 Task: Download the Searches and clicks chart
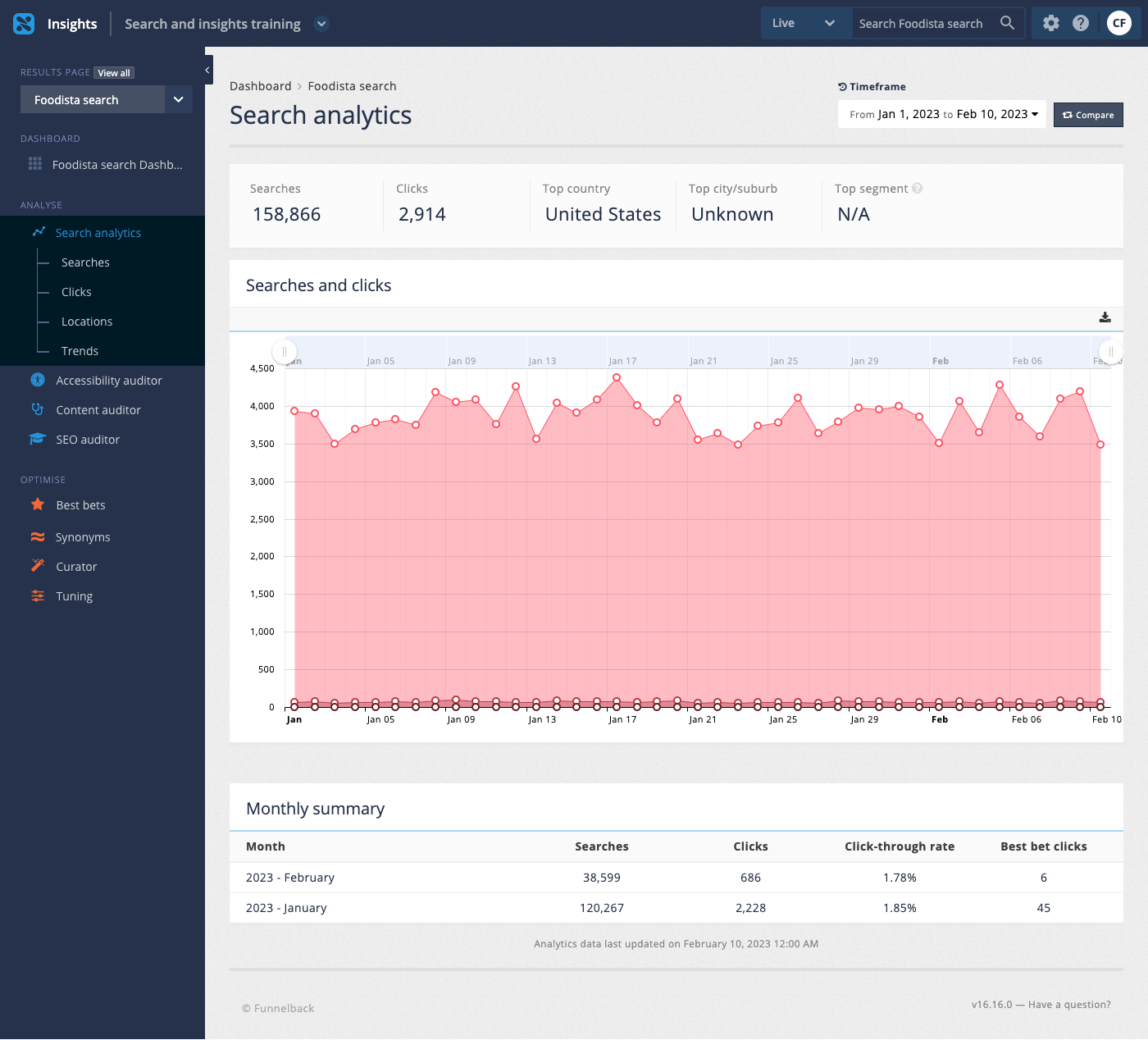tap(1105, 317)
